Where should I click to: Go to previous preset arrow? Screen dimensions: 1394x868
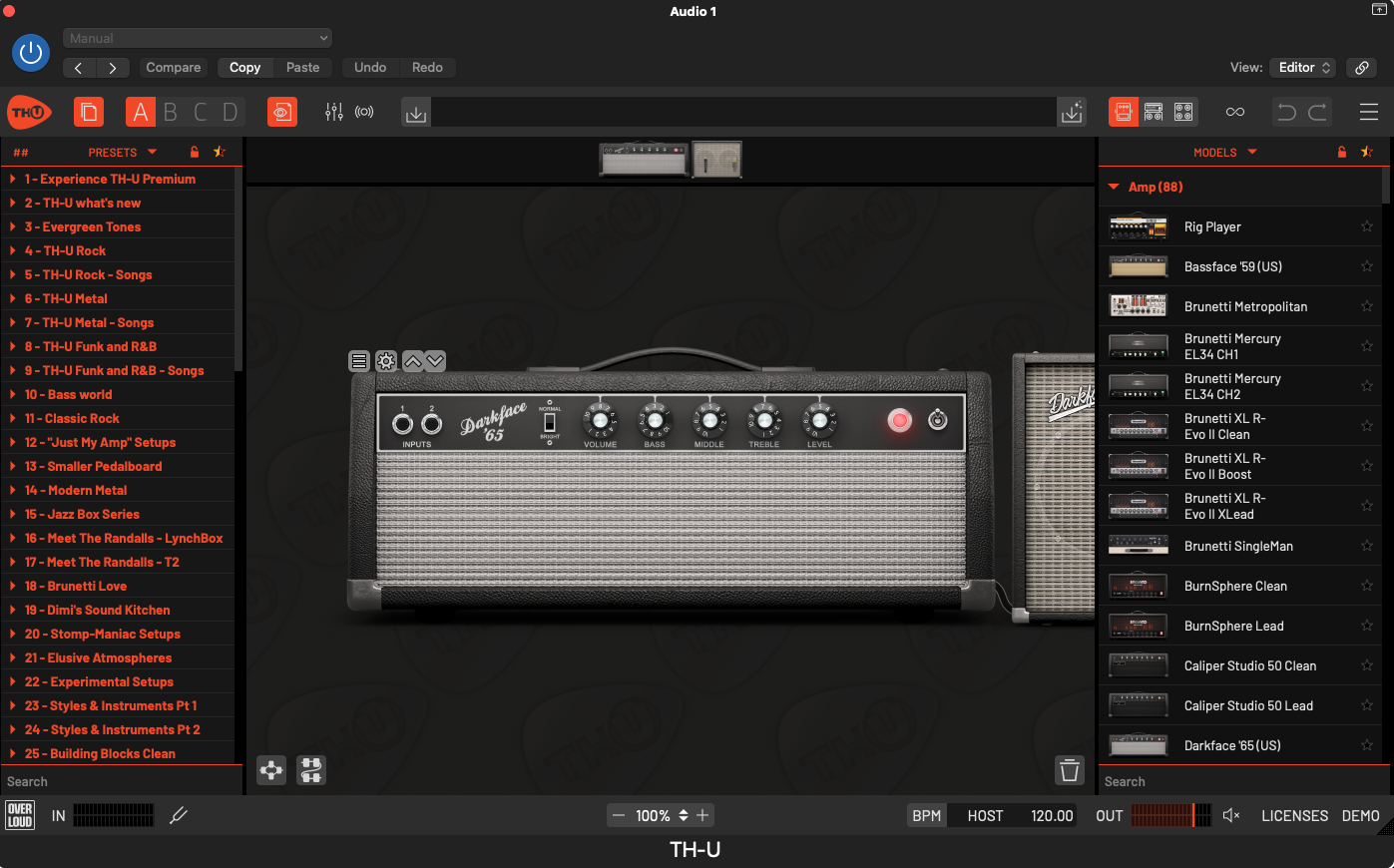[79, 68]
